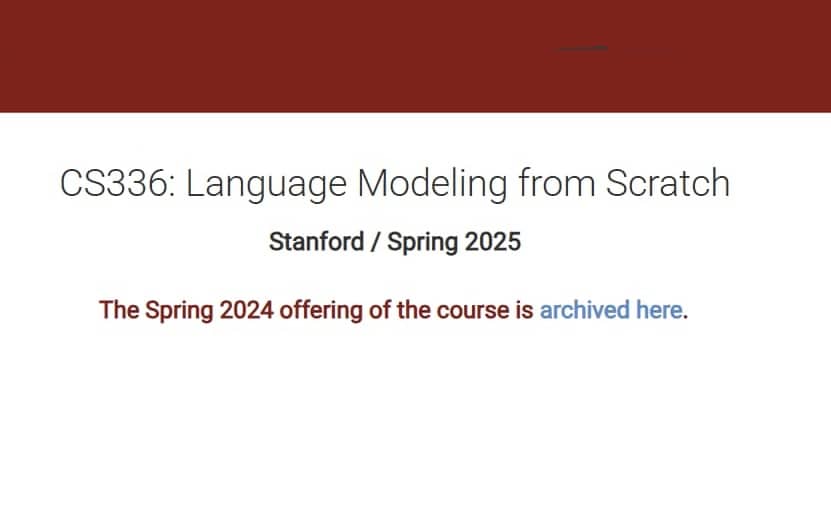Click the blank white area below the notice
The image size is (831, 525).
pos(415,430)
